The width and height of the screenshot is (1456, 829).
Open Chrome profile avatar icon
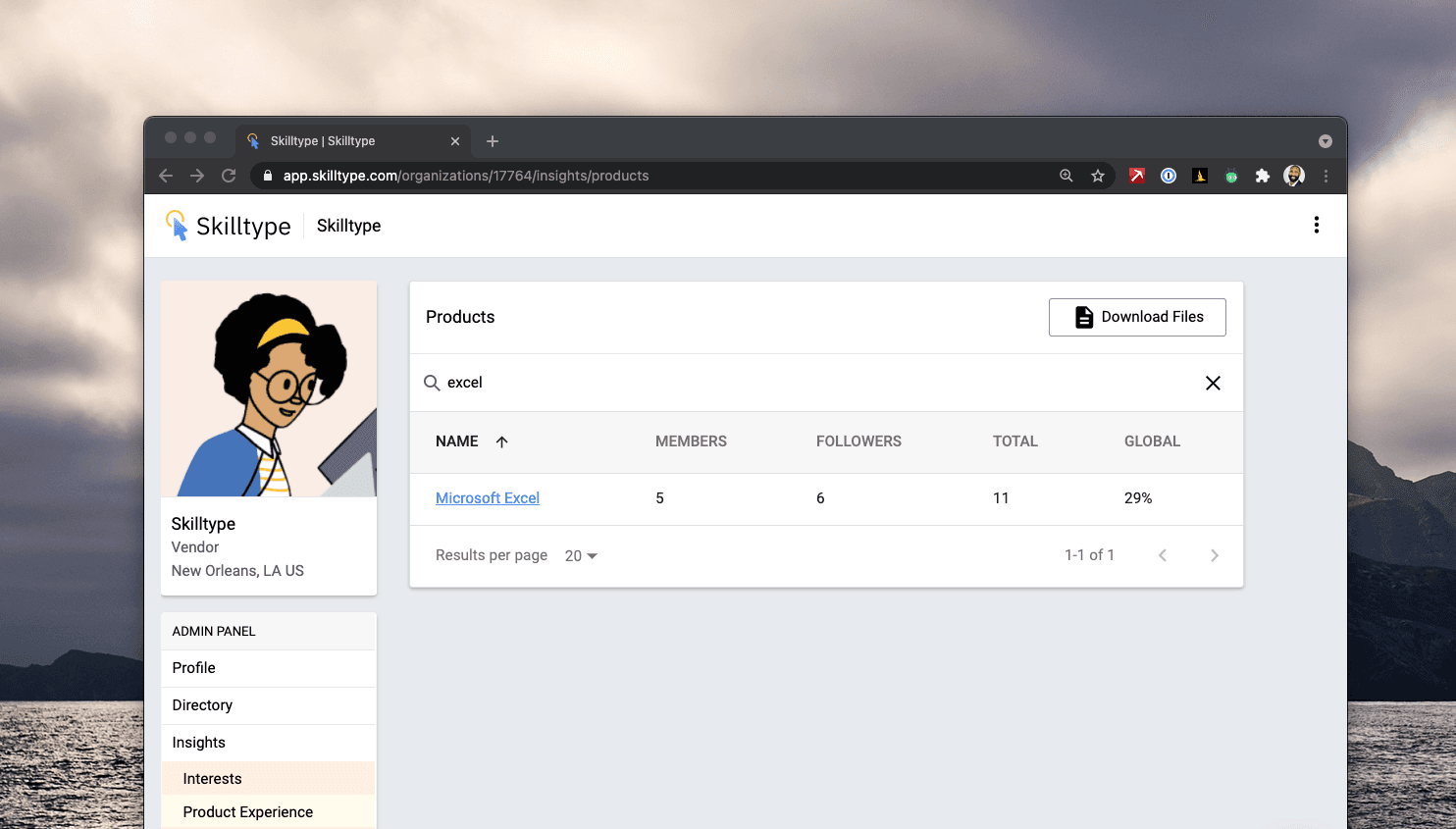(x=1294, y=176)
